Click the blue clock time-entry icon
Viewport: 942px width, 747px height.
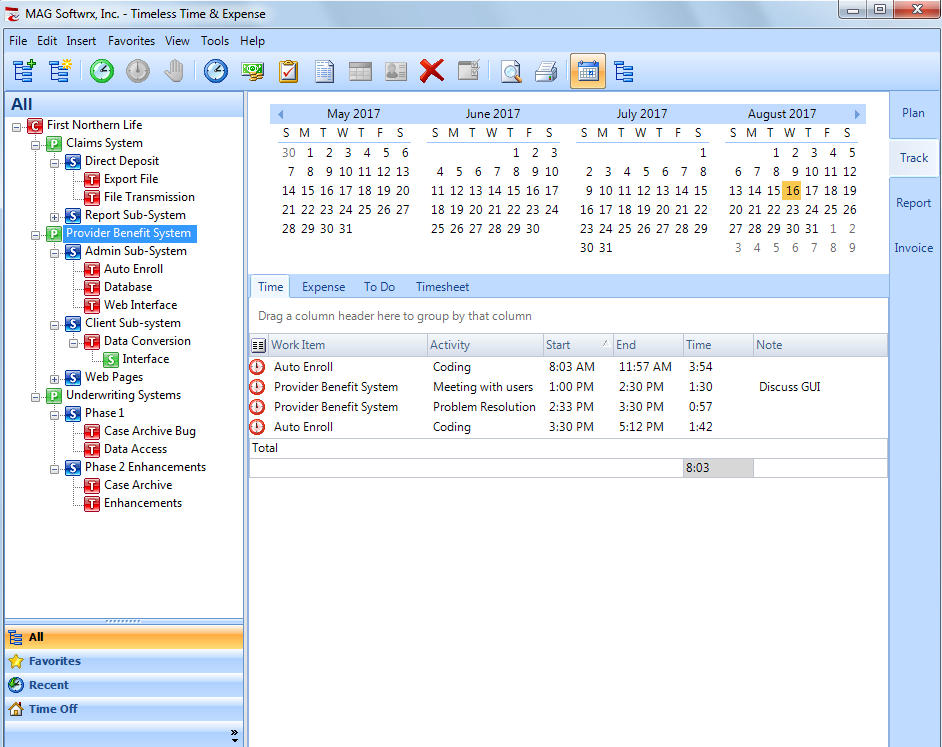click(x=216, y=71)
